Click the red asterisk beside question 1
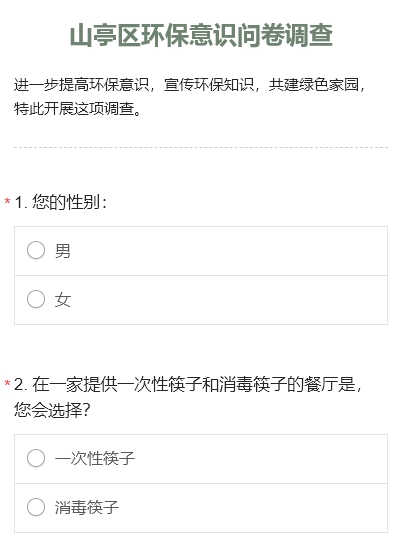The image size is (396, 554). pos(7,202)
